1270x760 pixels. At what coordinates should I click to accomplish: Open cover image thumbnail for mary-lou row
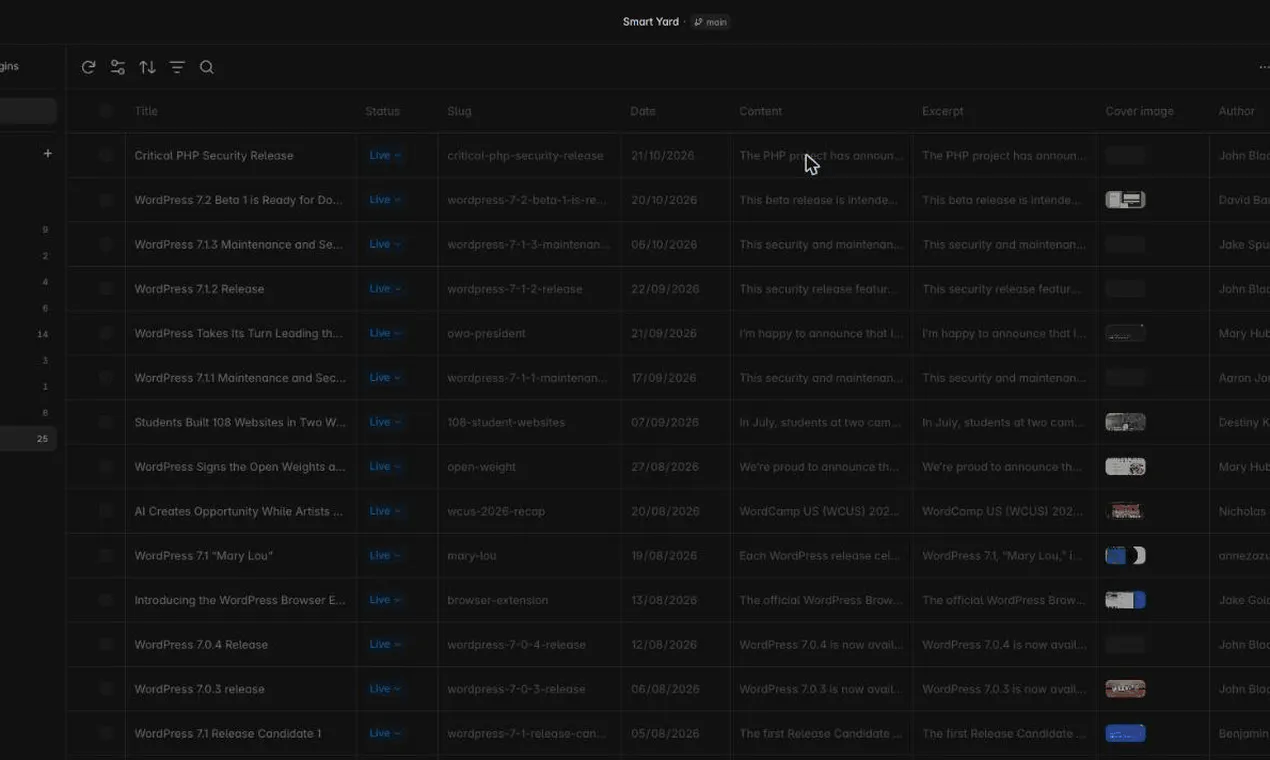[1125, 556]
